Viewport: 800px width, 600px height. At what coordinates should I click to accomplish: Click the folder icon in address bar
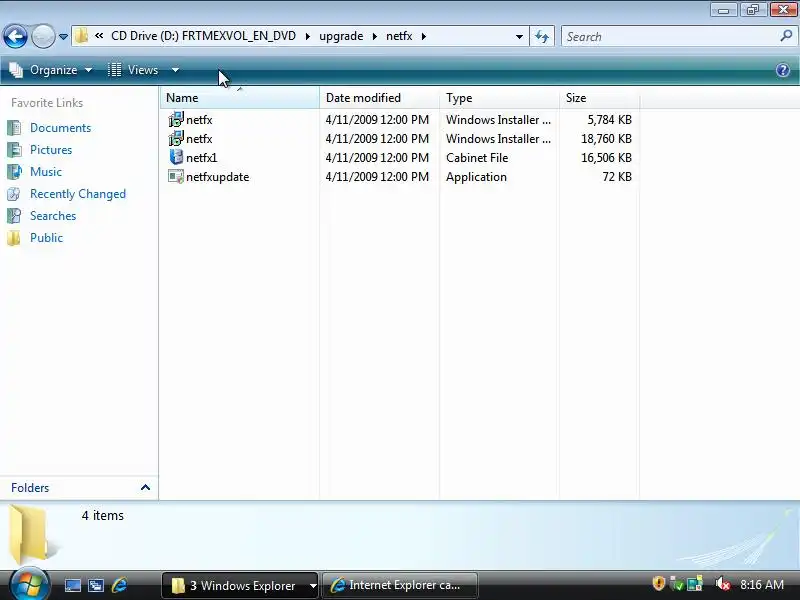81,36
